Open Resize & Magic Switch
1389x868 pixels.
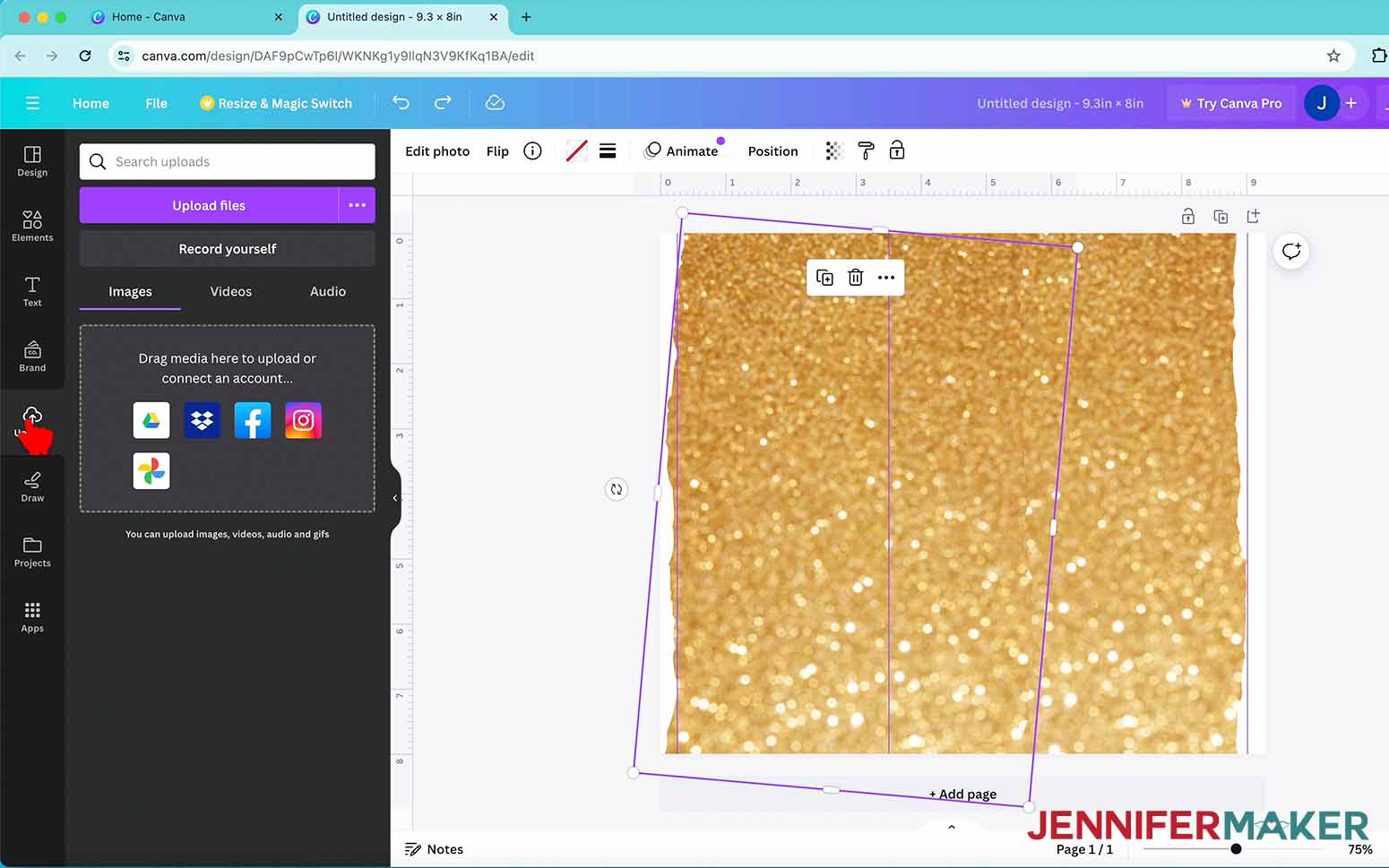tap(276, 103)
